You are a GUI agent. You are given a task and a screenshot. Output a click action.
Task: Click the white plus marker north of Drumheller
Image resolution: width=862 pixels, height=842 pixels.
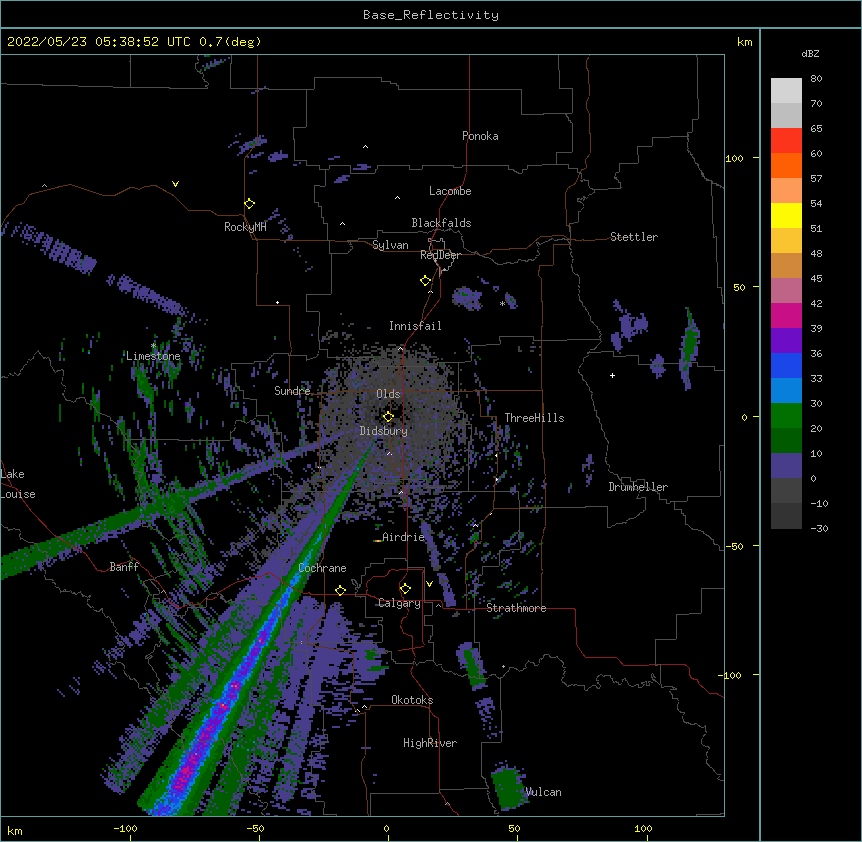612,375
